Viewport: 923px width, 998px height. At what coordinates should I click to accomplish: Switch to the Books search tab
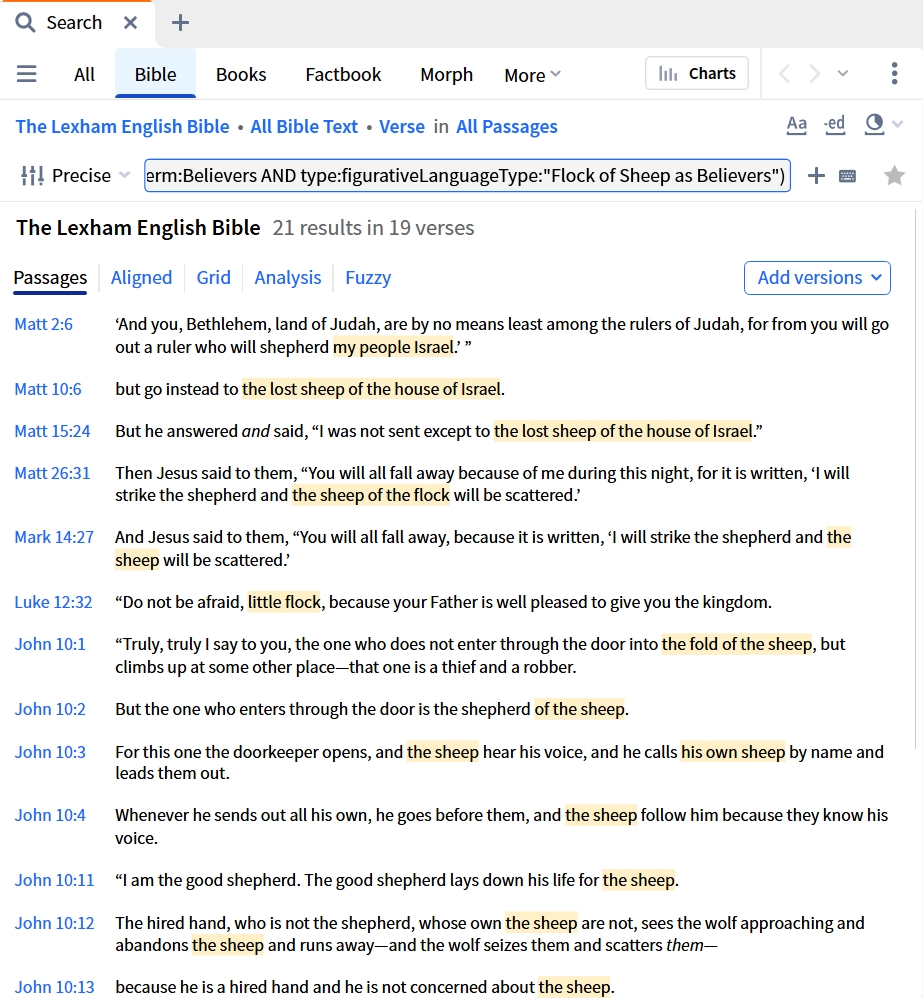(x=241, y=74)
